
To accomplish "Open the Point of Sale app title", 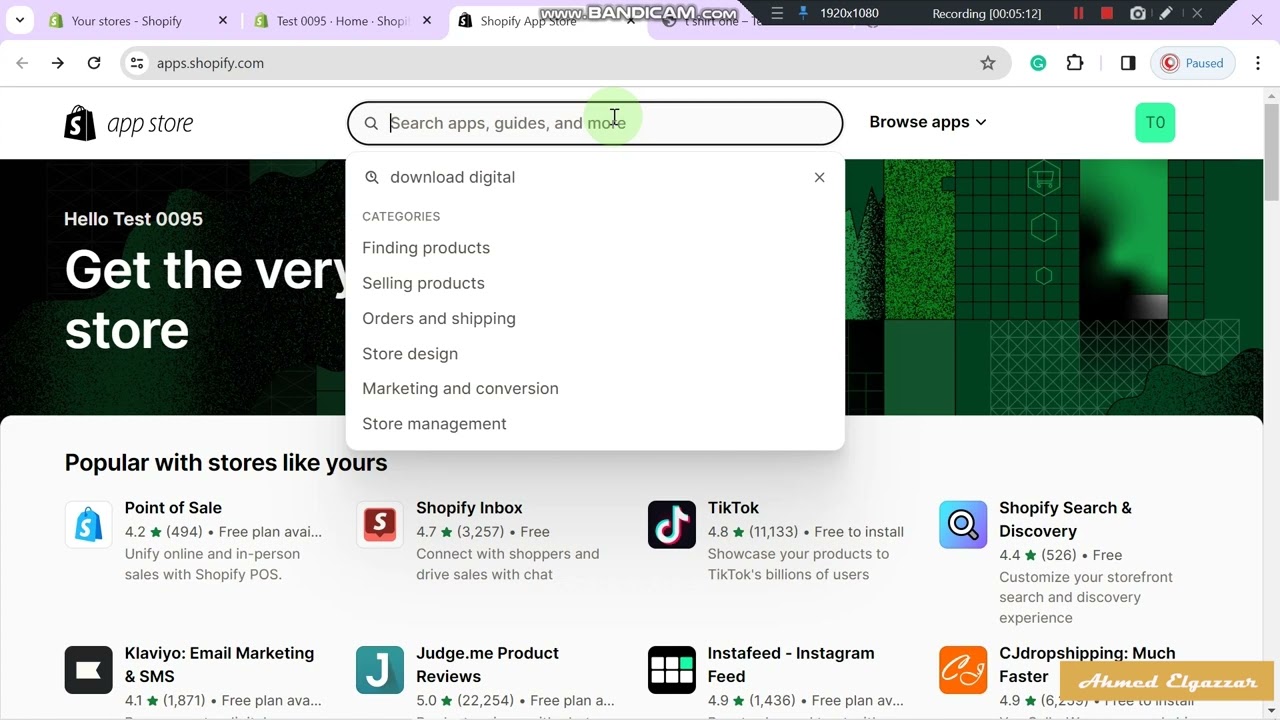I will pos(173,508).
